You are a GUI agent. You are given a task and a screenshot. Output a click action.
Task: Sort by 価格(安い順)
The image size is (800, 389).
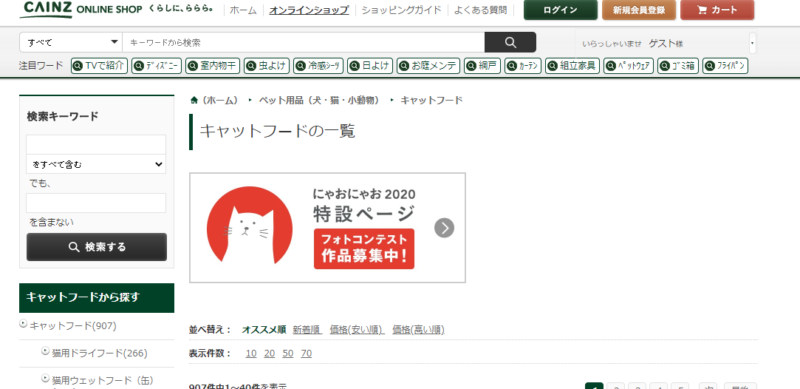pos(357,330)
